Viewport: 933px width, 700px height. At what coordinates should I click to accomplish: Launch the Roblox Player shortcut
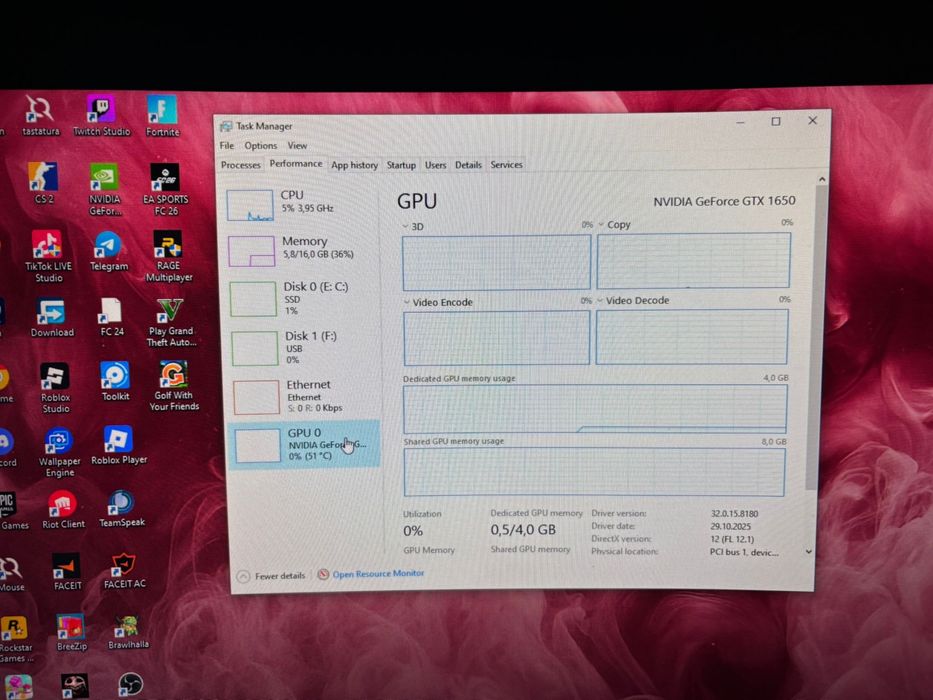(118, 445)
